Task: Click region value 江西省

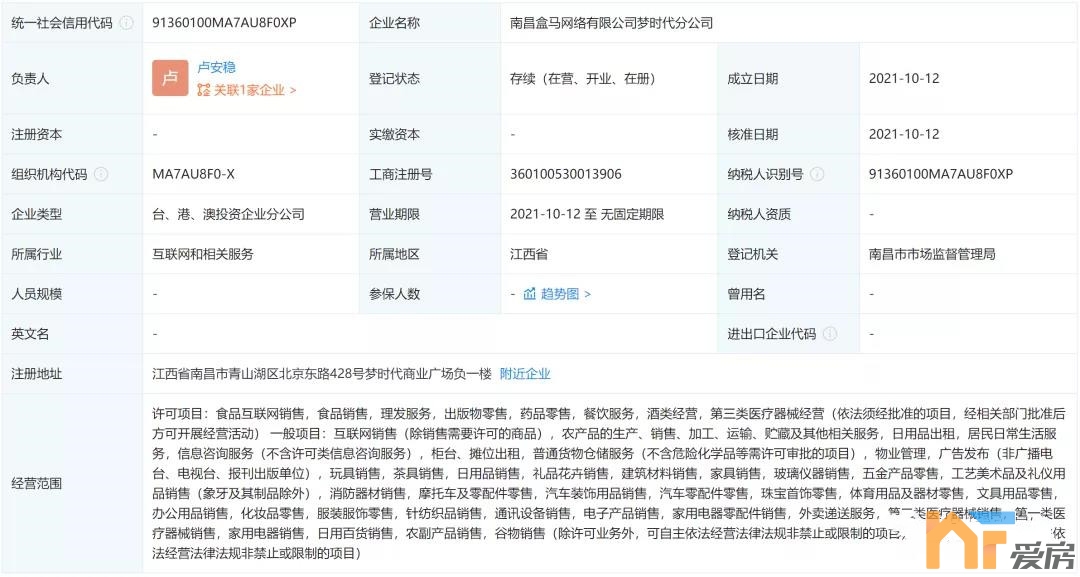Action: (x=529, y=254)
